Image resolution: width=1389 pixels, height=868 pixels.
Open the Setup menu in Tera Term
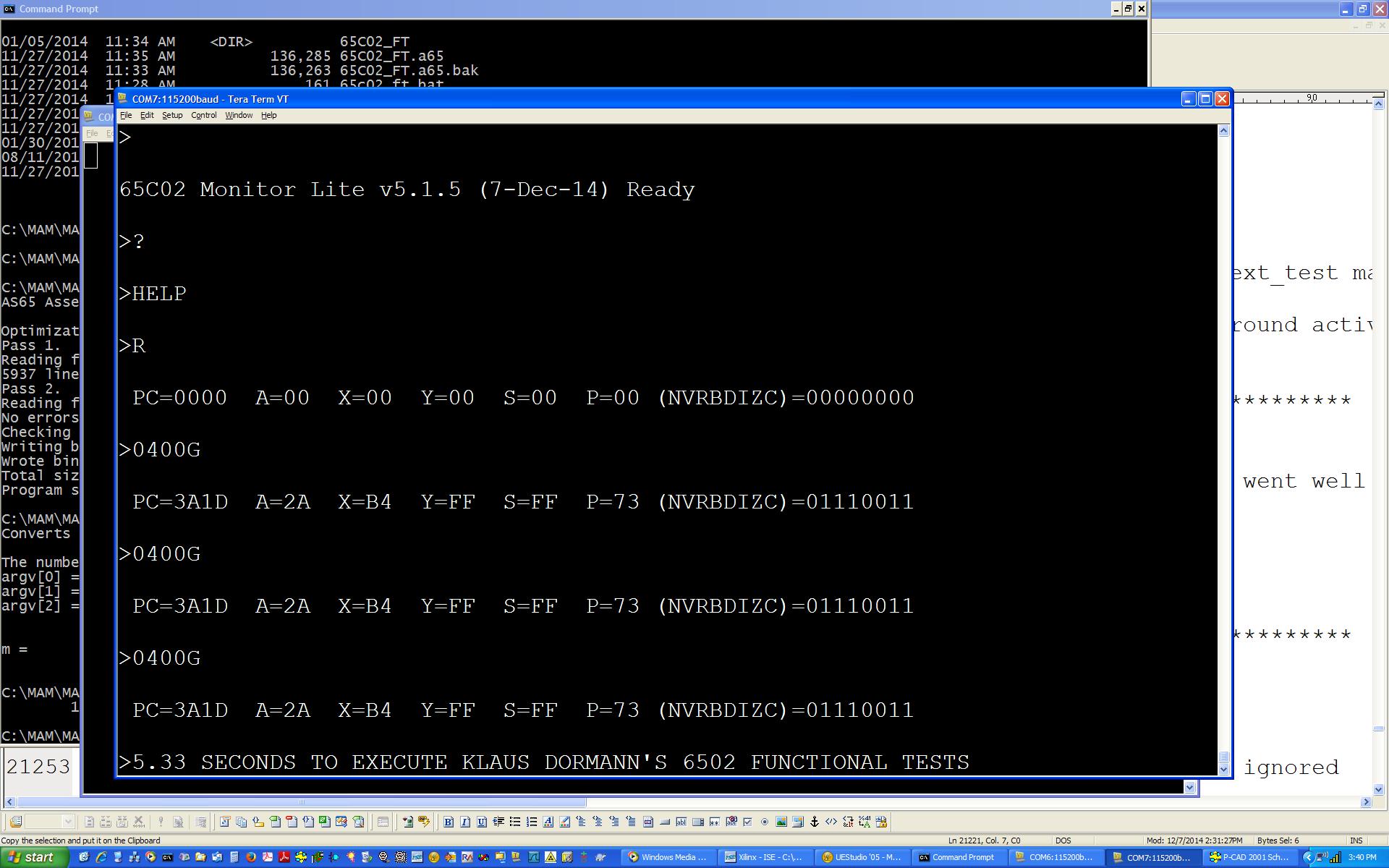coord(172,115)
